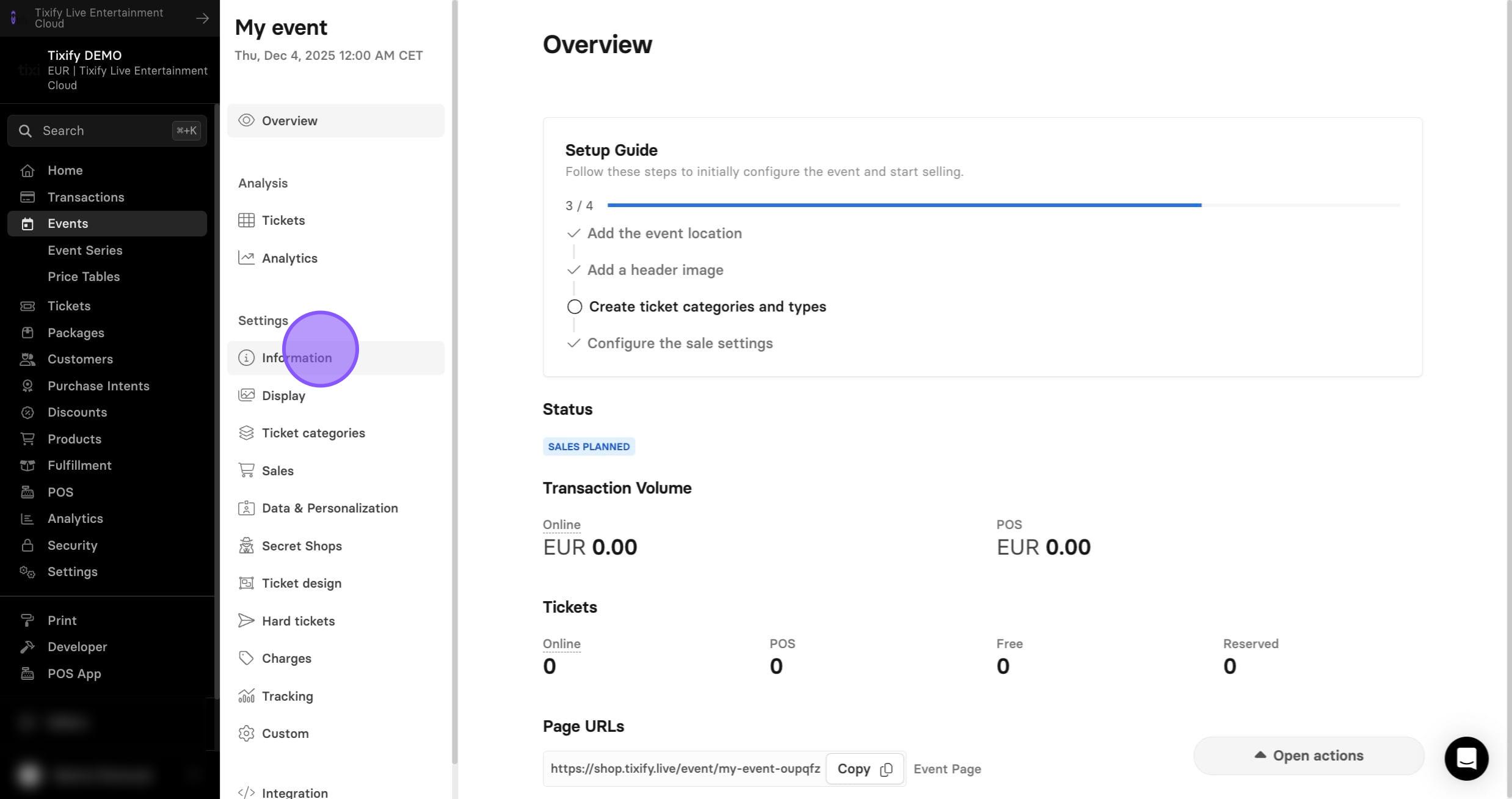Expand Tixify Live Entertainment Cloud arrow
Viewport: 1512px width, 799px height.
tap(202, 18)
